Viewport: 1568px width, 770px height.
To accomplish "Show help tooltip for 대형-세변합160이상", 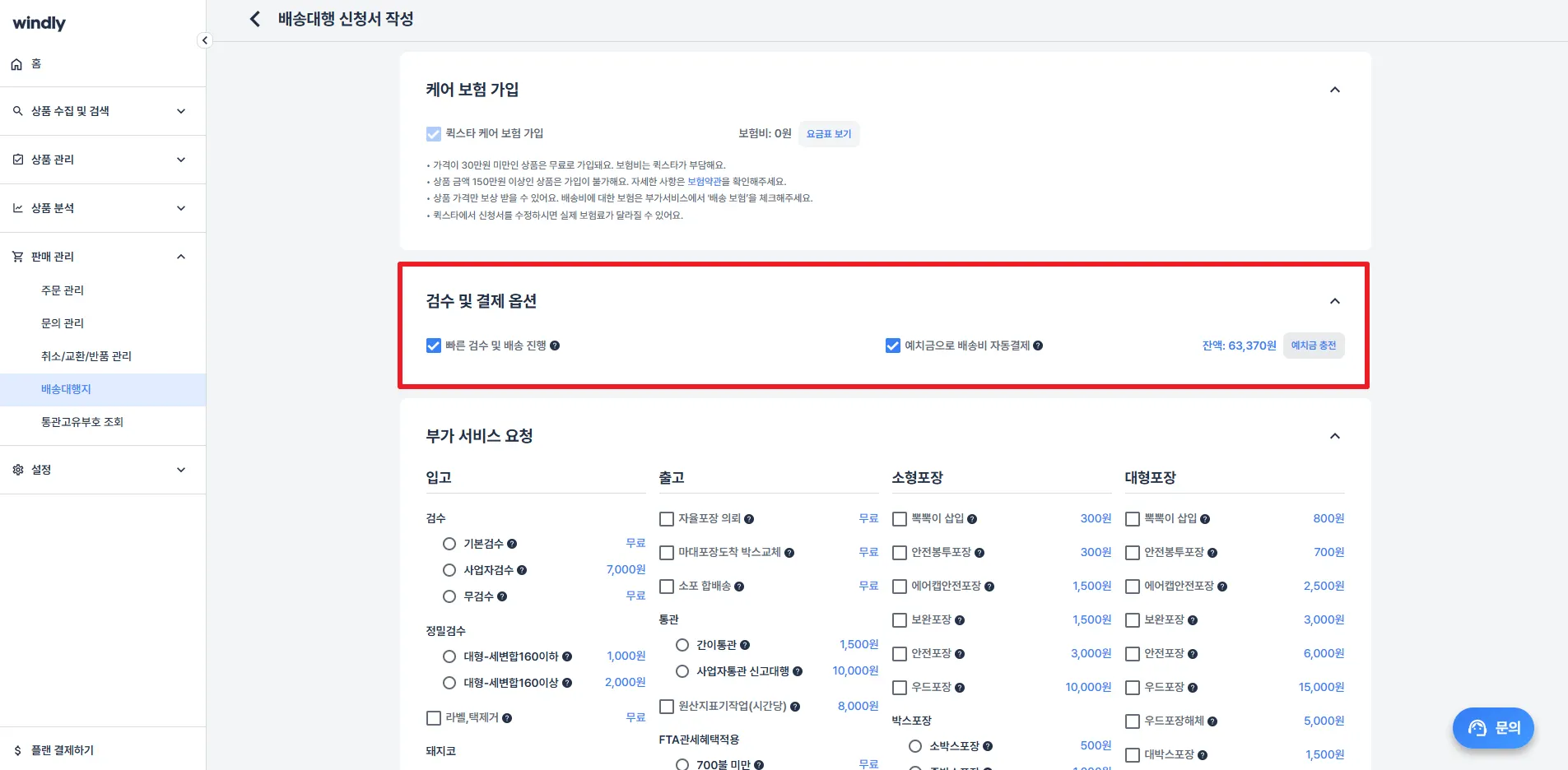I will (x=567, y=683).
